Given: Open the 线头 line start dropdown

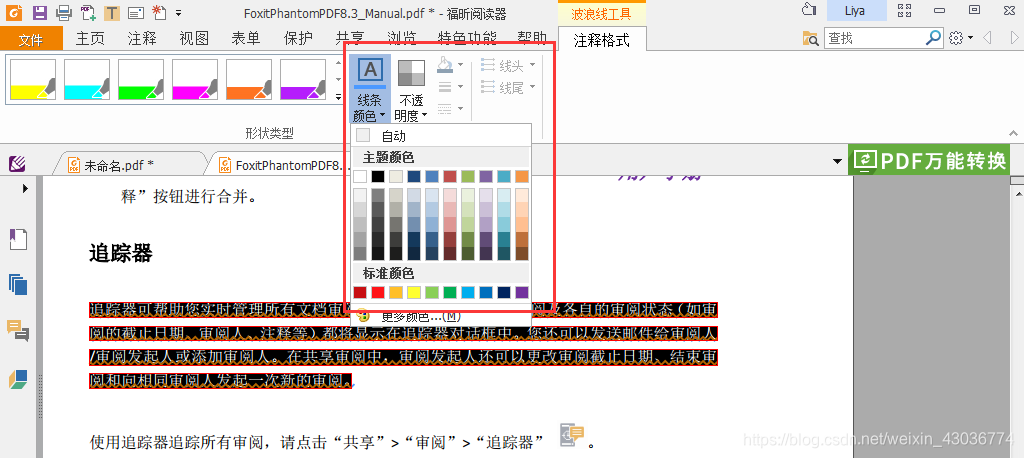Looking at the screenshot, I should 508,65.
